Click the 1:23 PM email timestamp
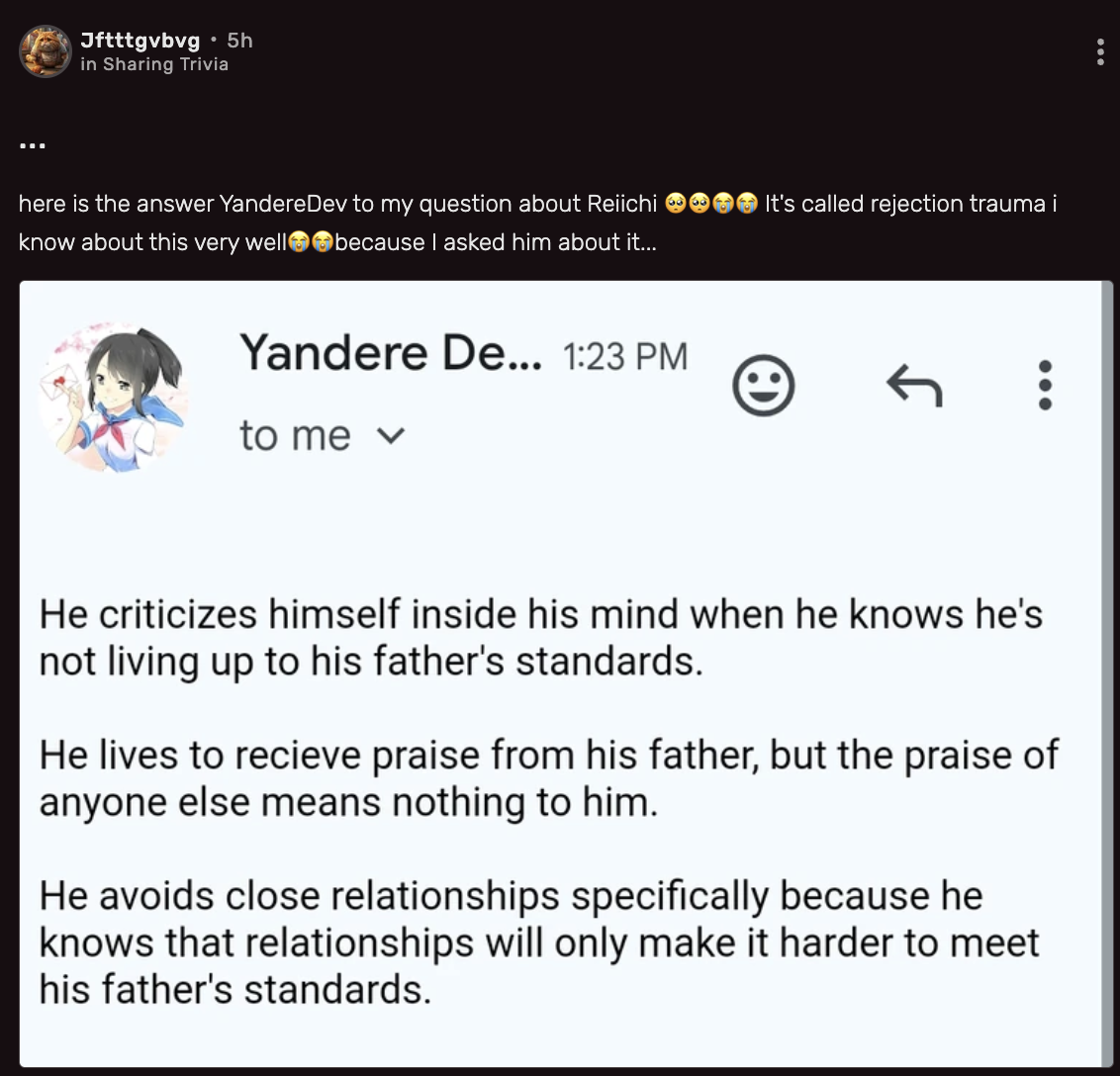This screenshot has width=1120, height=1076. 624,356
